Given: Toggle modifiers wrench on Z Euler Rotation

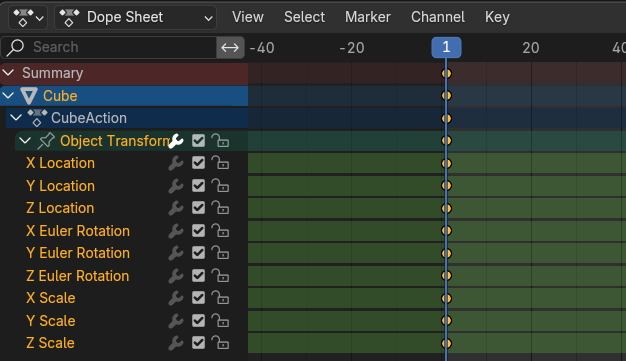Looking at the screenshot, I should [x=176, y=276].
